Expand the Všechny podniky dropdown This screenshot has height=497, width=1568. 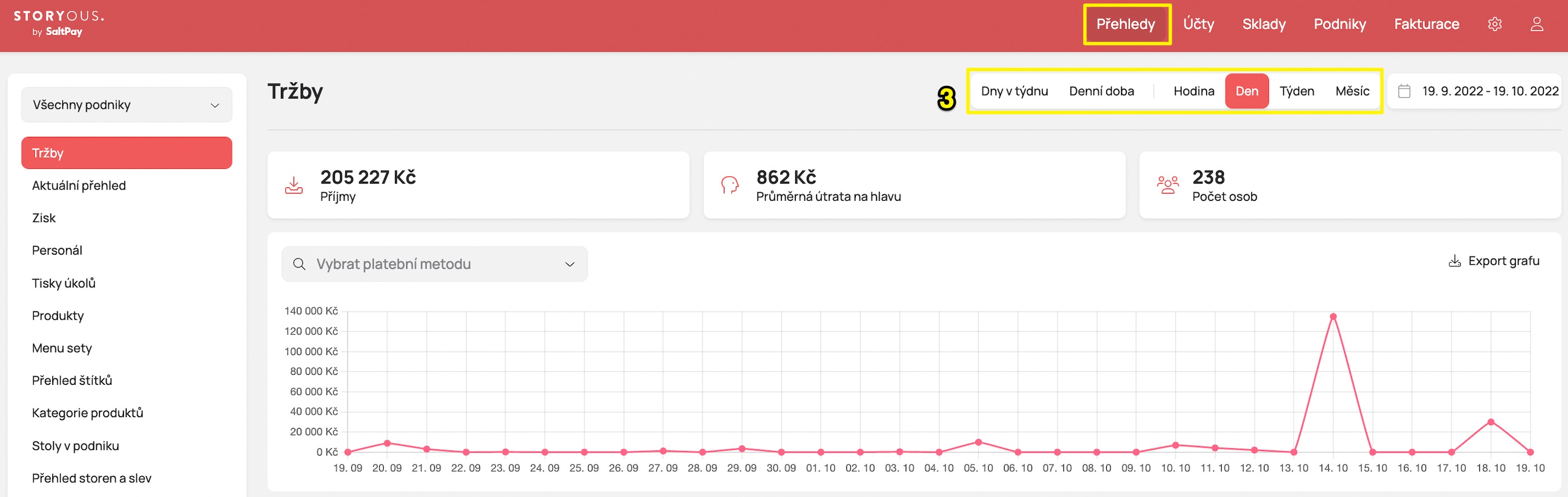(x=127, y=105)
